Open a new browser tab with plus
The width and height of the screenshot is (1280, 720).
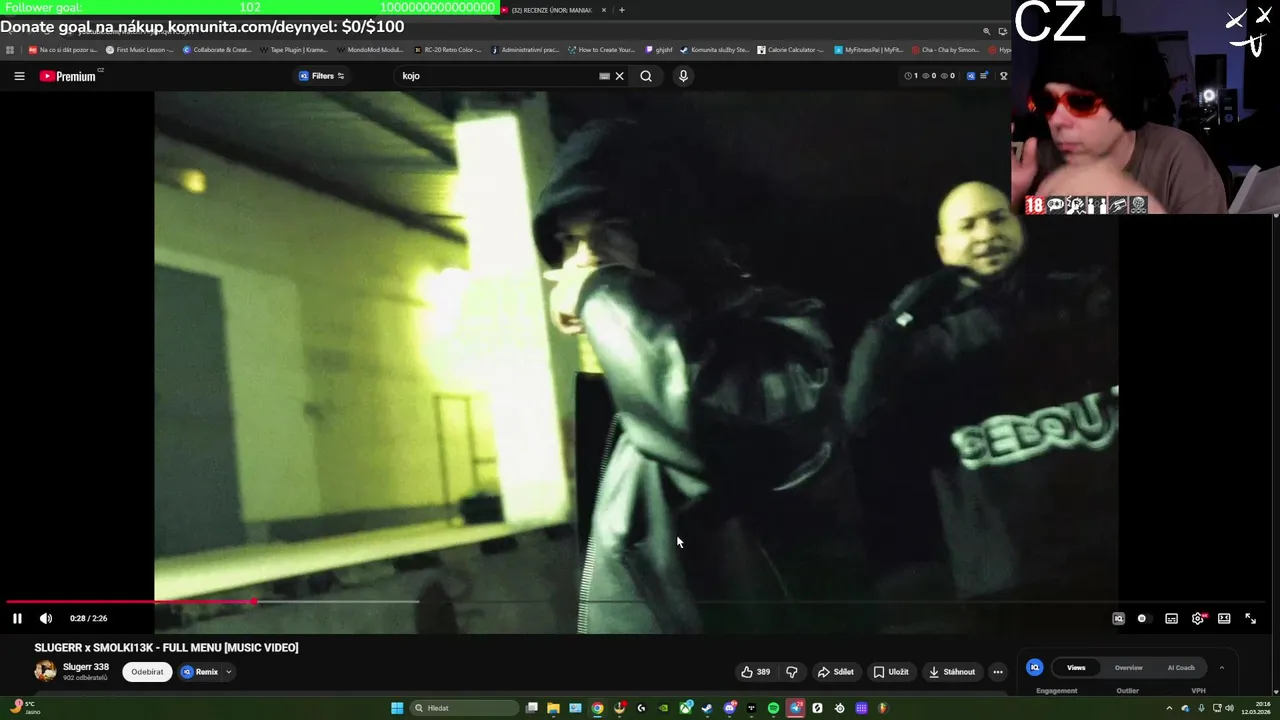[622, 10]
